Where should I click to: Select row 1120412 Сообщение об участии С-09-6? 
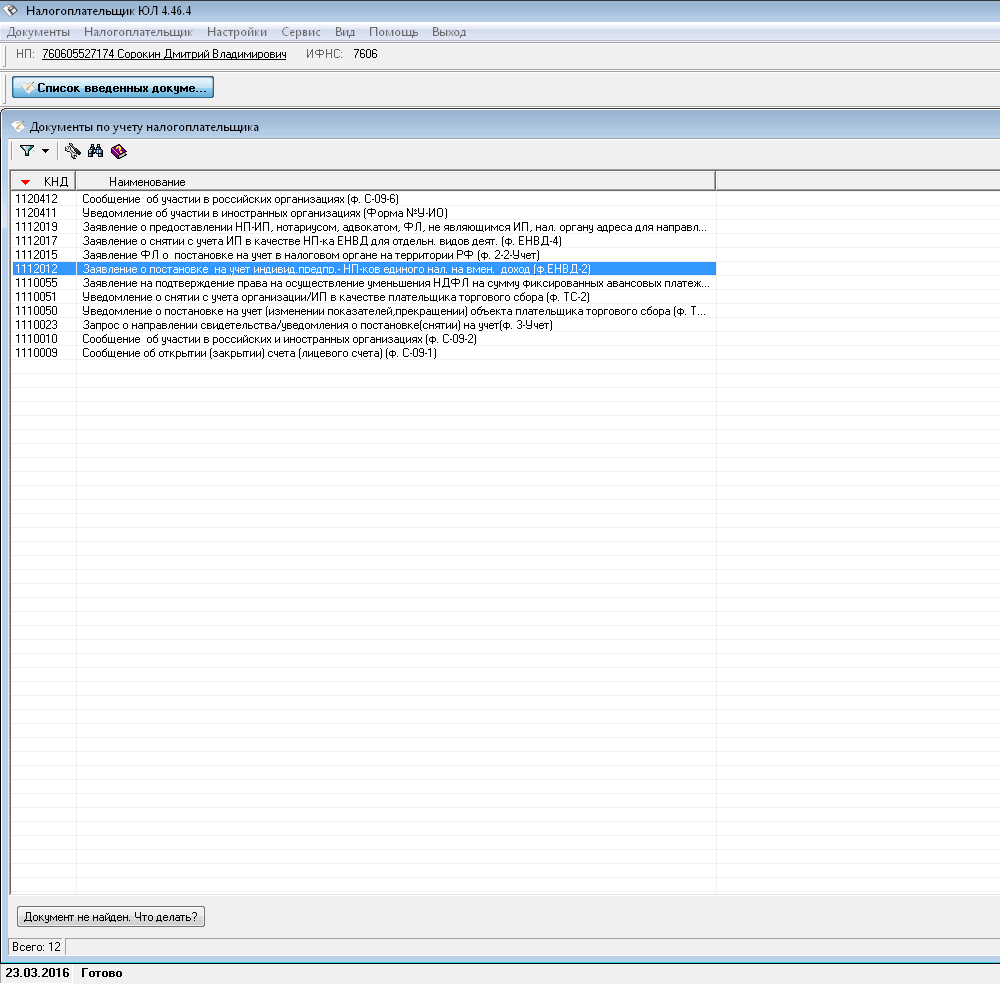click(240, 199)
